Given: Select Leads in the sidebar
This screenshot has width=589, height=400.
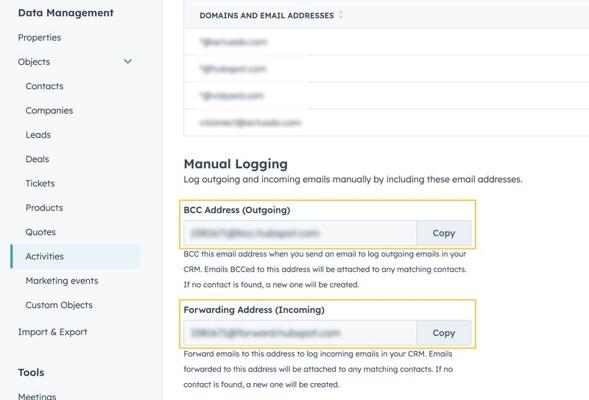Looking at the screenshot, I should tap(38, 135).
